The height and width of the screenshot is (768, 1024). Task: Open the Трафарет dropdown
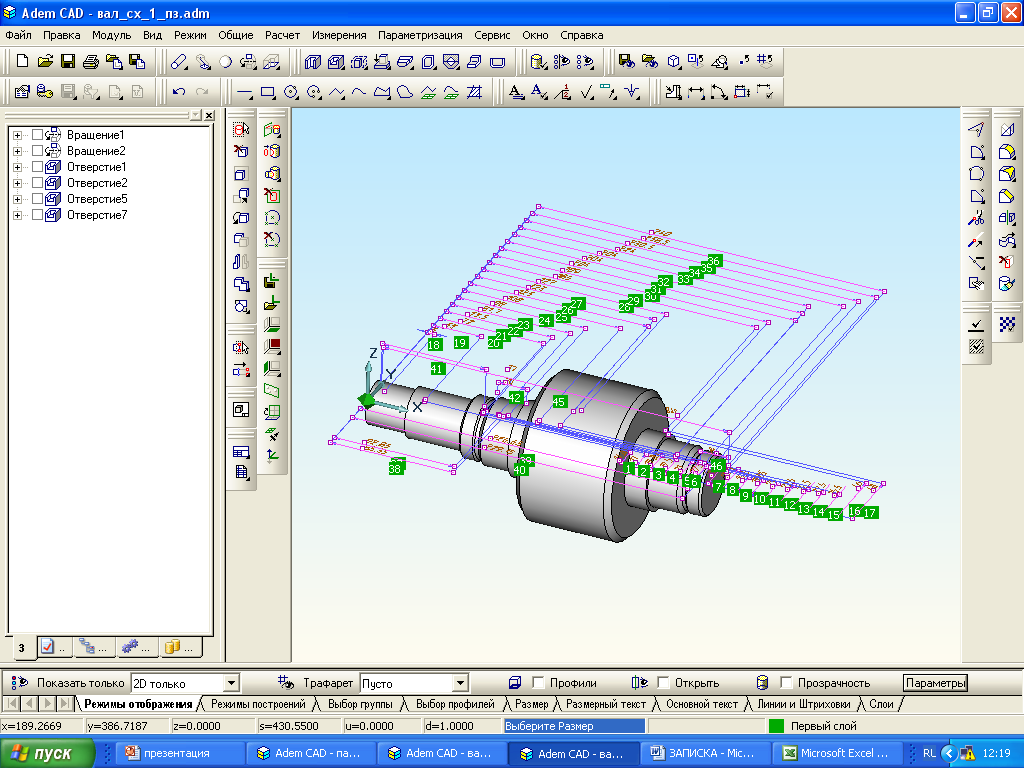coord(460,683)
